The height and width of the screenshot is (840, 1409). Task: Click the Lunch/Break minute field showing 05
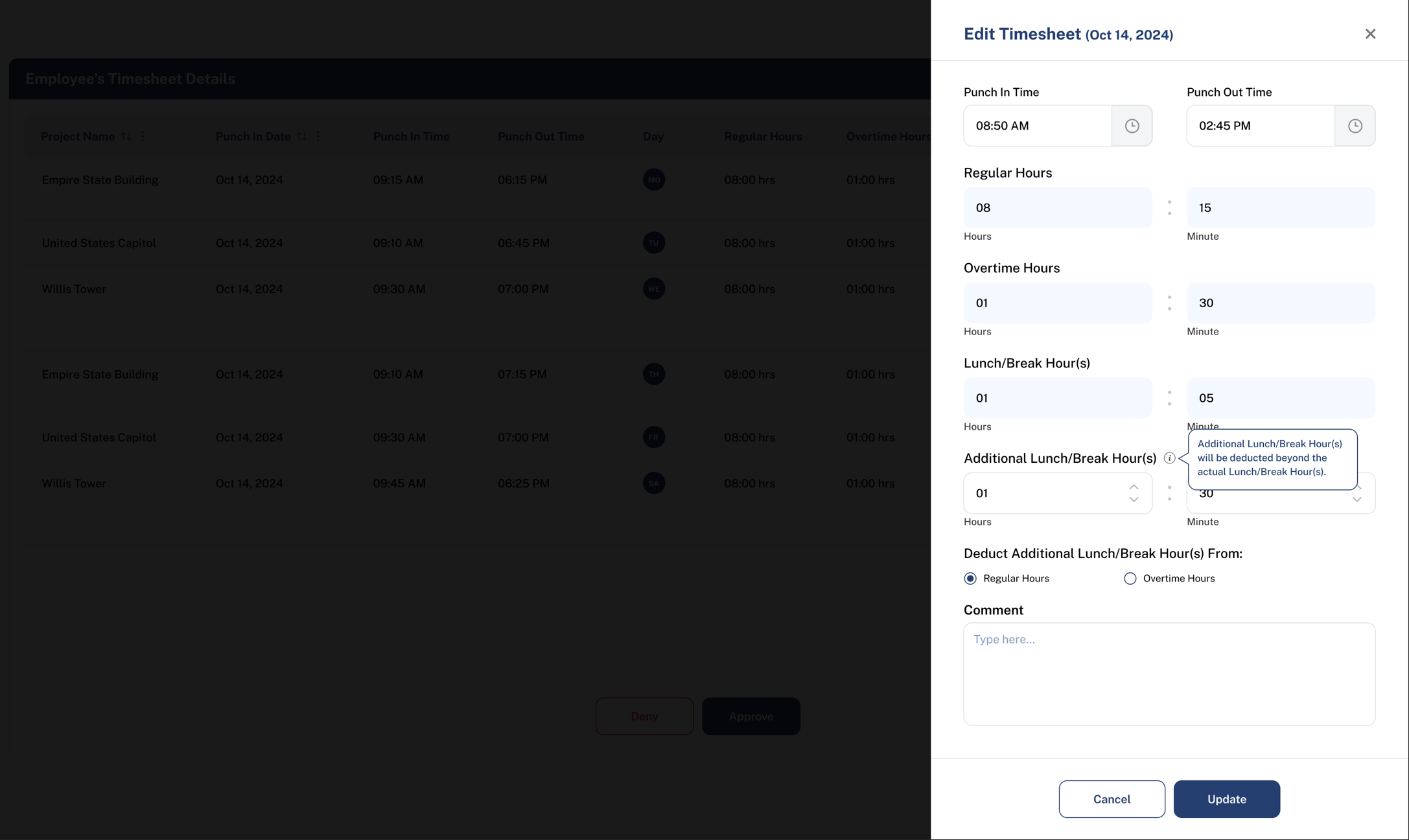point(1281,398)
